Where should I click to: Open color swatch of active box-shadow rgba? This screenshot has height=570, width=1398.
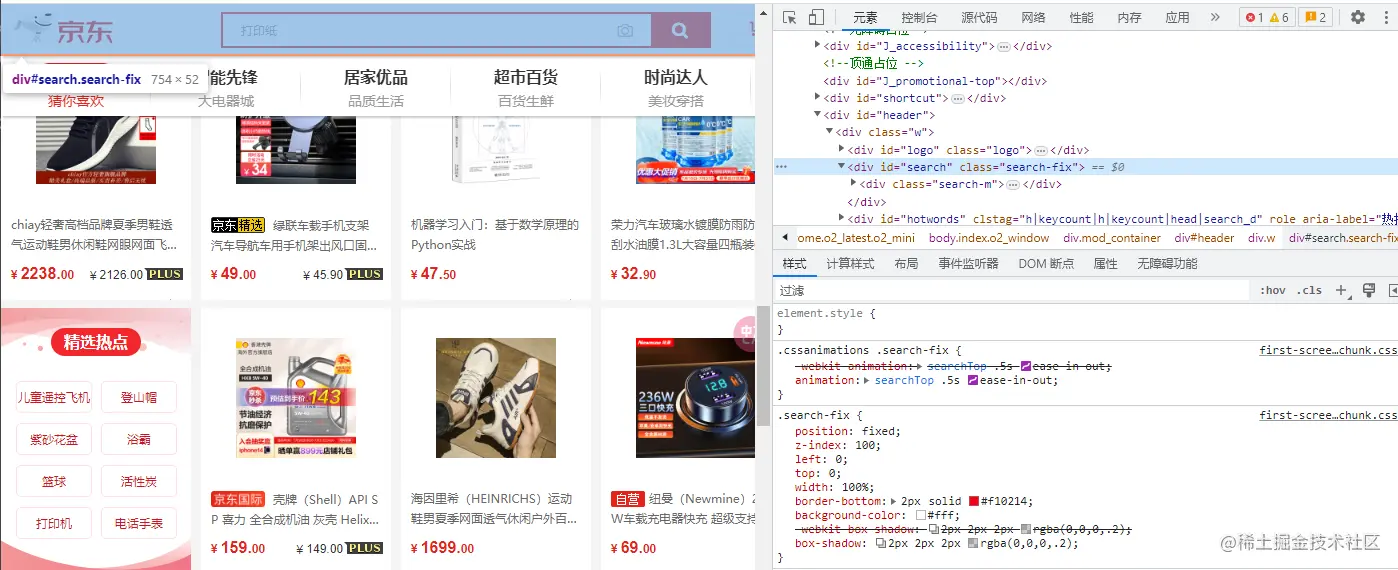tap(974, 544)
